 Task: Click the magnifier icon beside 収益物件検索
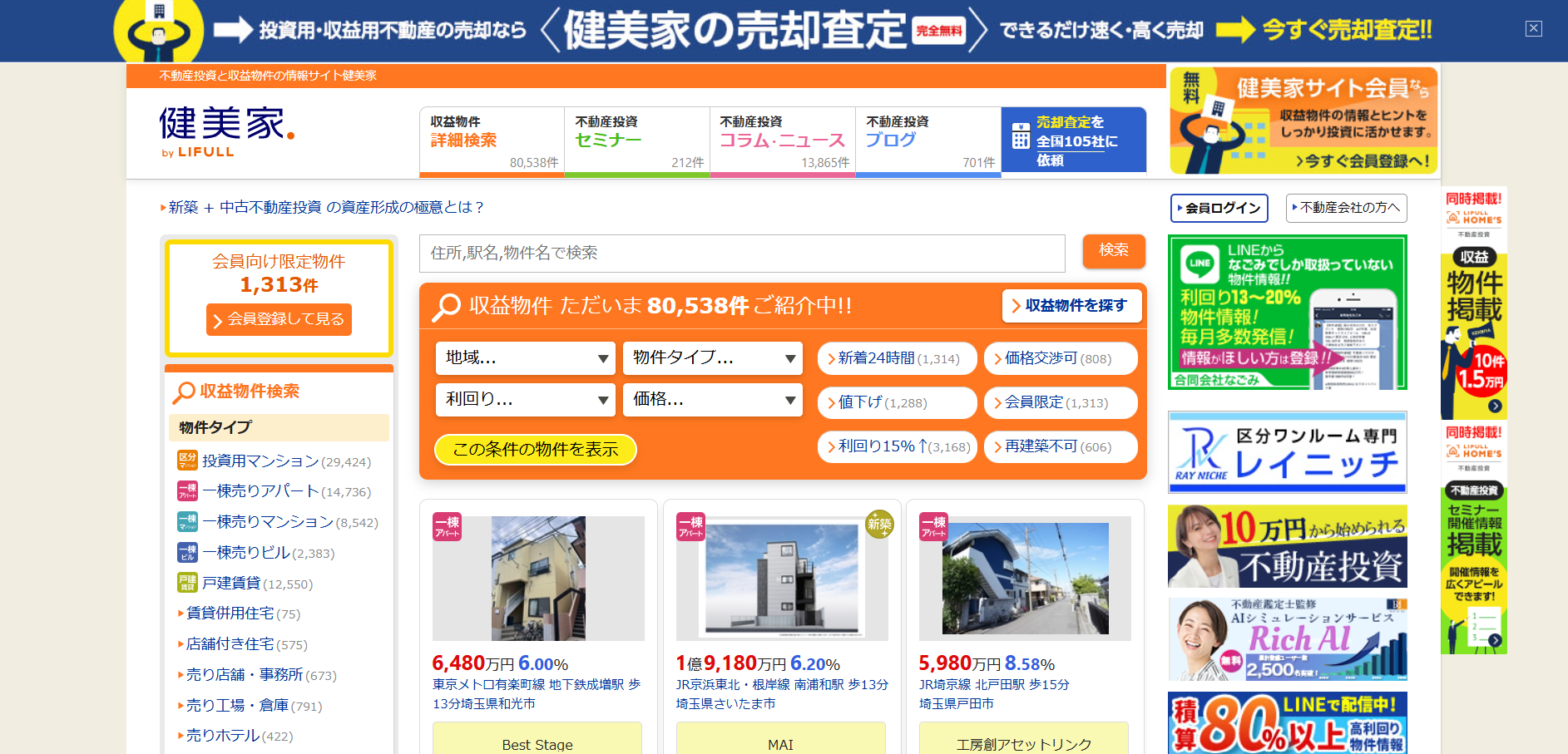pyautogui.click(x=184, y=392)
